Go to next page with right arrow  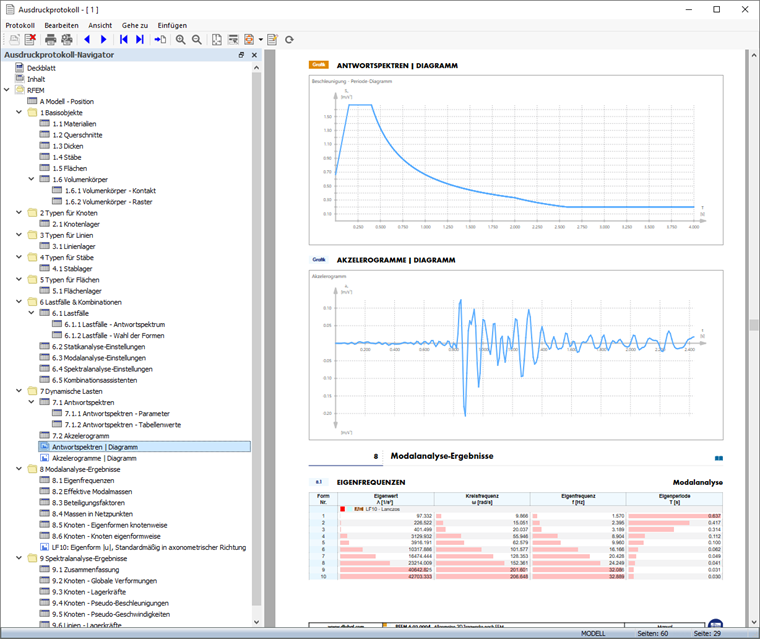coord(104,39)
